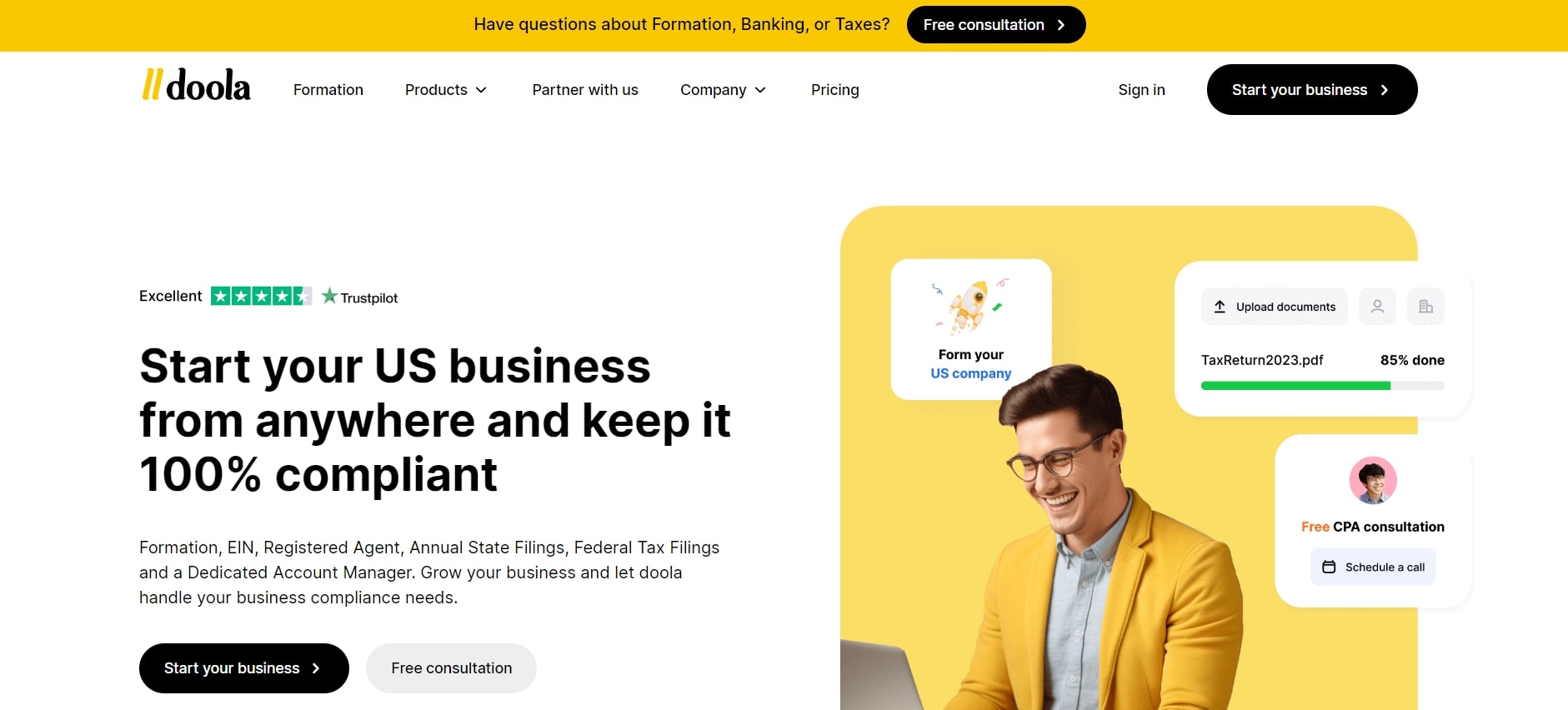Expand the Company dropdown menu
1568x710 pixels.
pos(723,90)
